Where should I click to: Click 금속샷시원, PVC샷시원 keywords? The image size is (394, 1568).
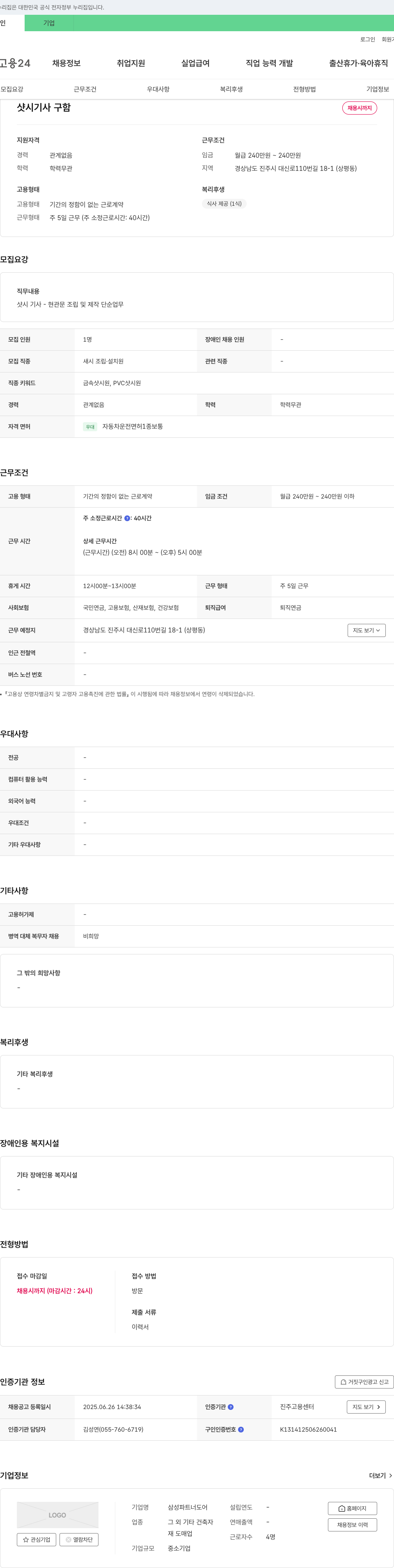point(112,383)
